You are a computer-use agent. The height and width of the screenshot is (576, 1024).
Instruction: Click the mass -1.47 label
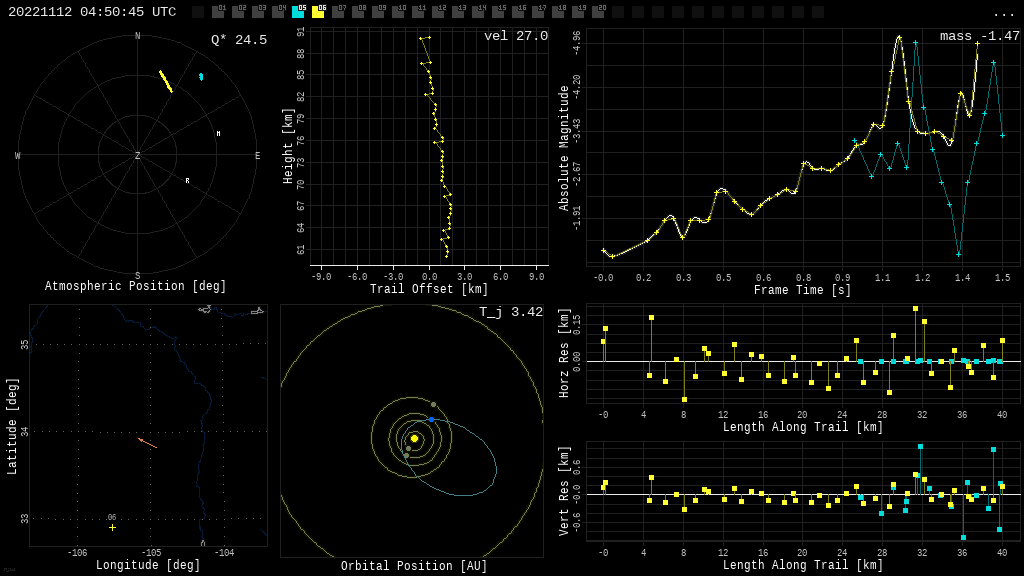[x=979, y=36]
